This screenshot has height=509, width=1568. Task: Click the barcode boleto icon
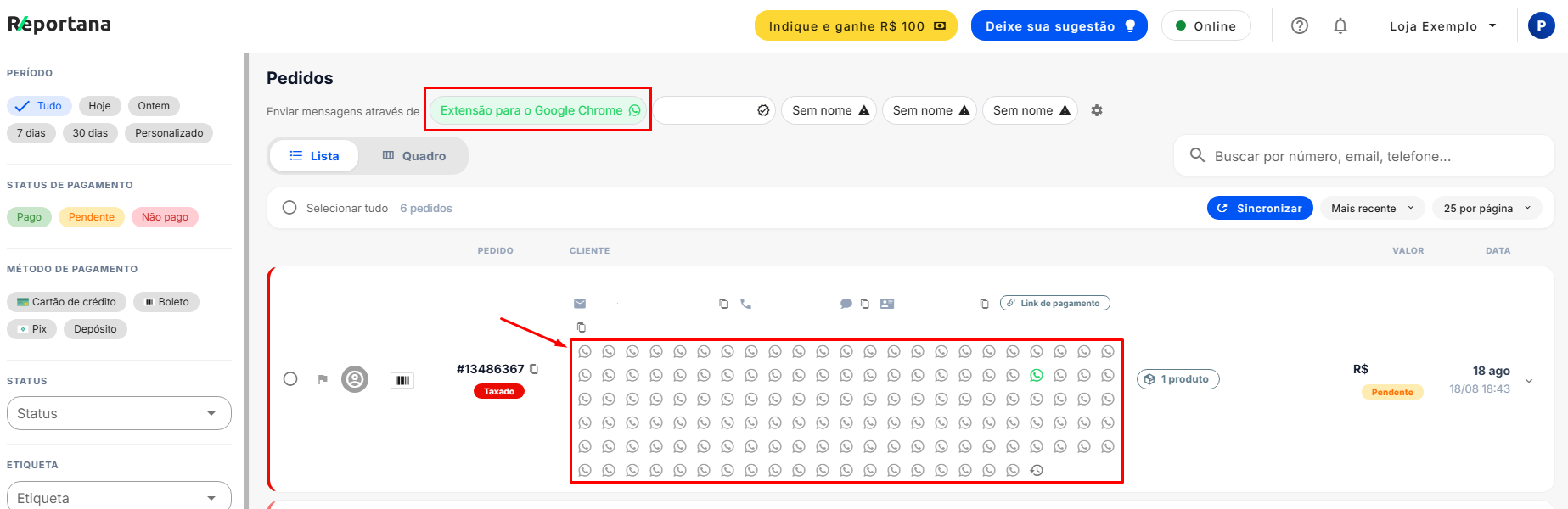click(402, 380)
